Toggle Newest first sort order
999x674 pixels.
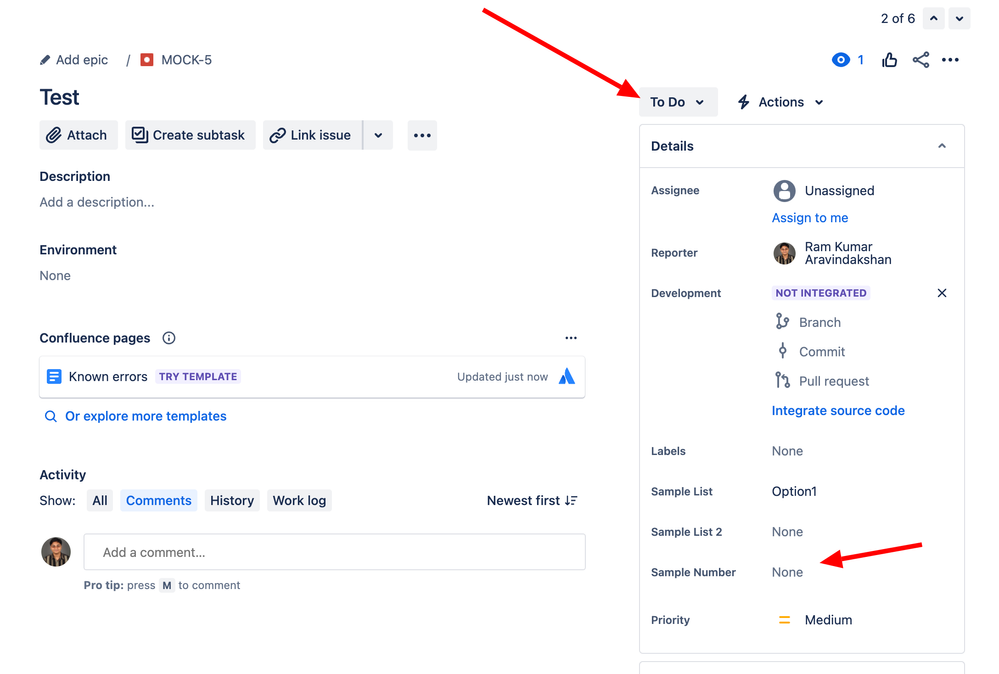(532, 501)
